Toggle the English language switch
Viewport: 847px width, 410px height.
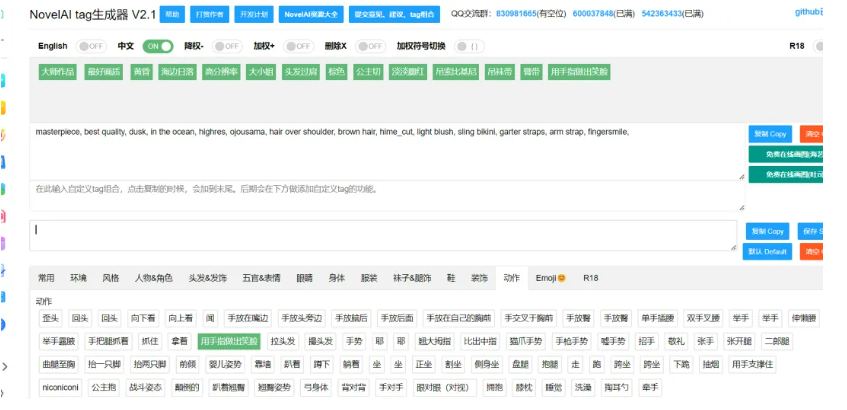(x=92, y=46)
